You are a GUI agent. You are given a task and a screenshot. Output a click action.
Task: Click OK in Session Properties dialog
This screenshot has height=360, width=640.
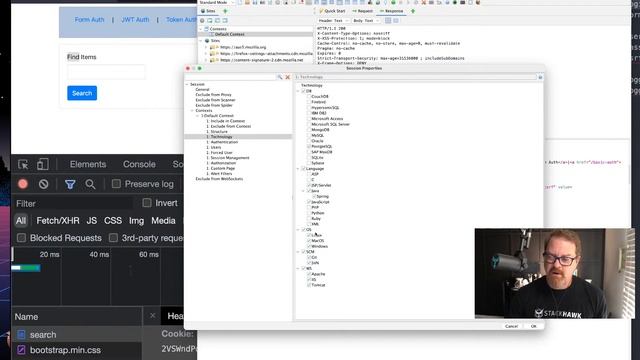[x=533, y=326]
